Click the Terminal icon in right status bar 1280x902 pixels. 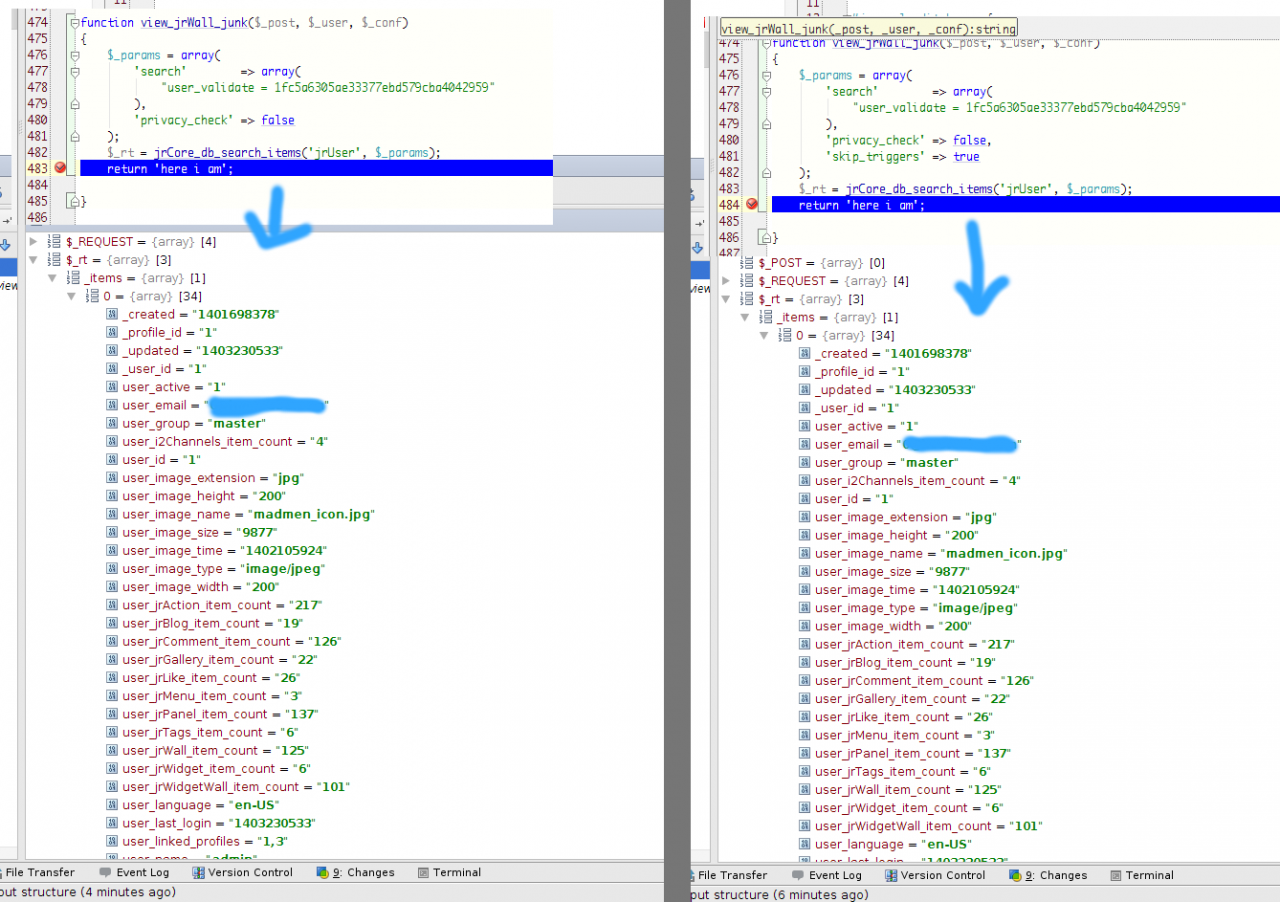click(x=1115, y=875)
